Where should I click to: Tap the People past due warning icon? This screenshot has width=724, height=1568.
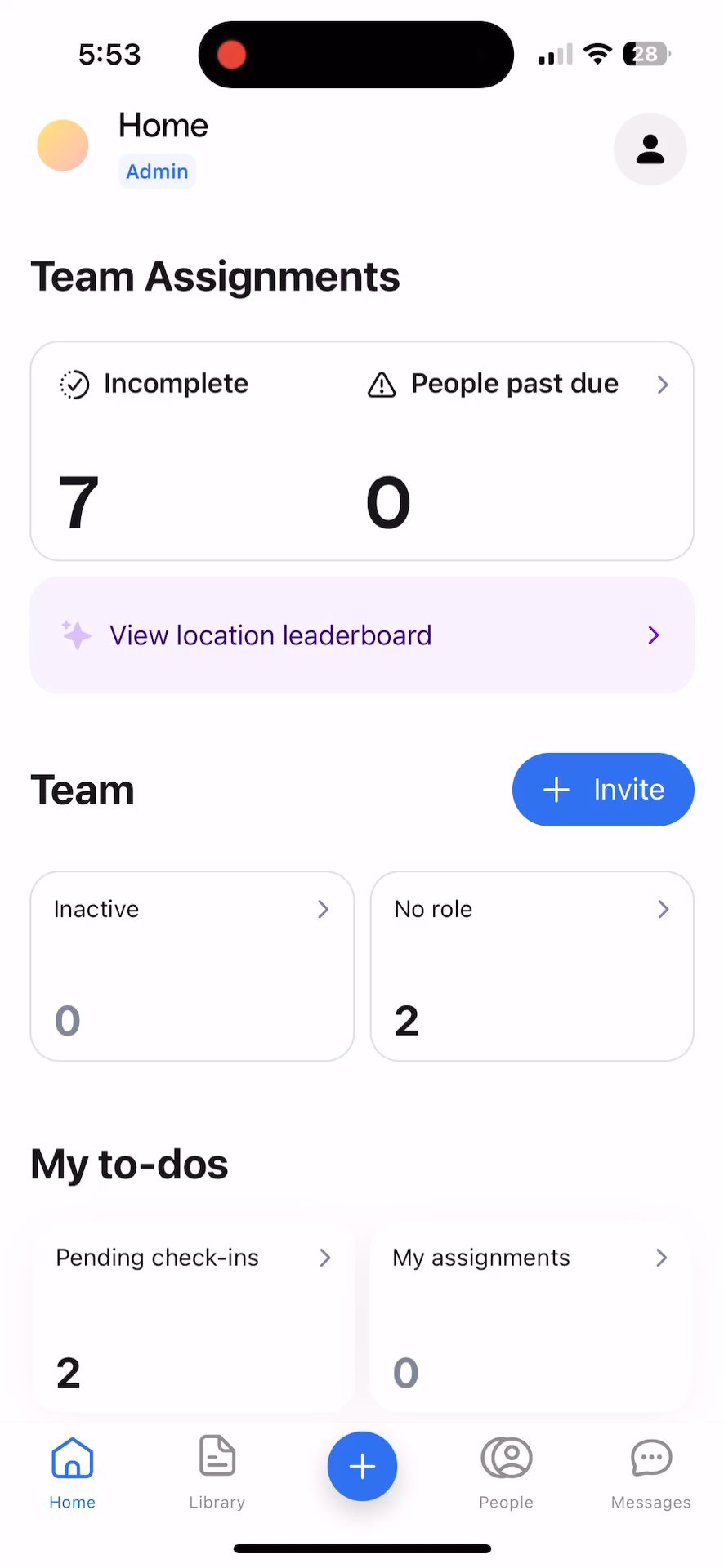click(x=382, y=385)
